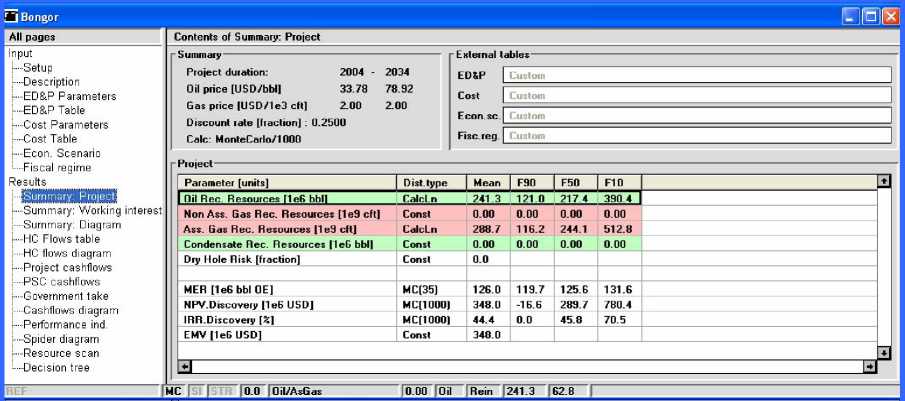Open the Spider diagram results page
This screenshot has height=401, width=905.
62,339
